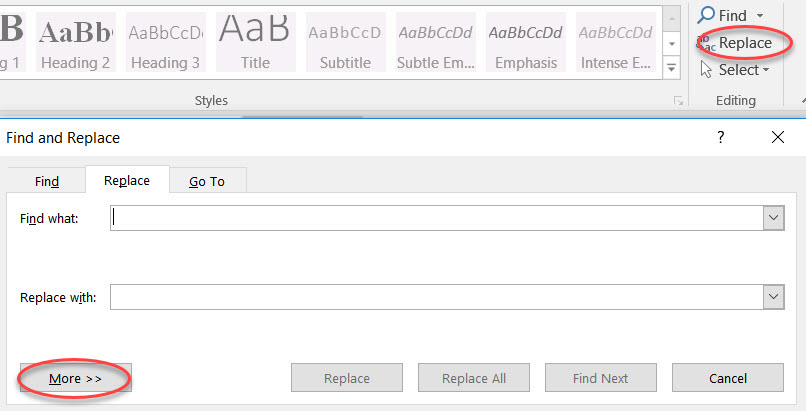The width and height of the screenshot is (806, 411).
Task: Click the More >> button
Action: tap(76, 379)
